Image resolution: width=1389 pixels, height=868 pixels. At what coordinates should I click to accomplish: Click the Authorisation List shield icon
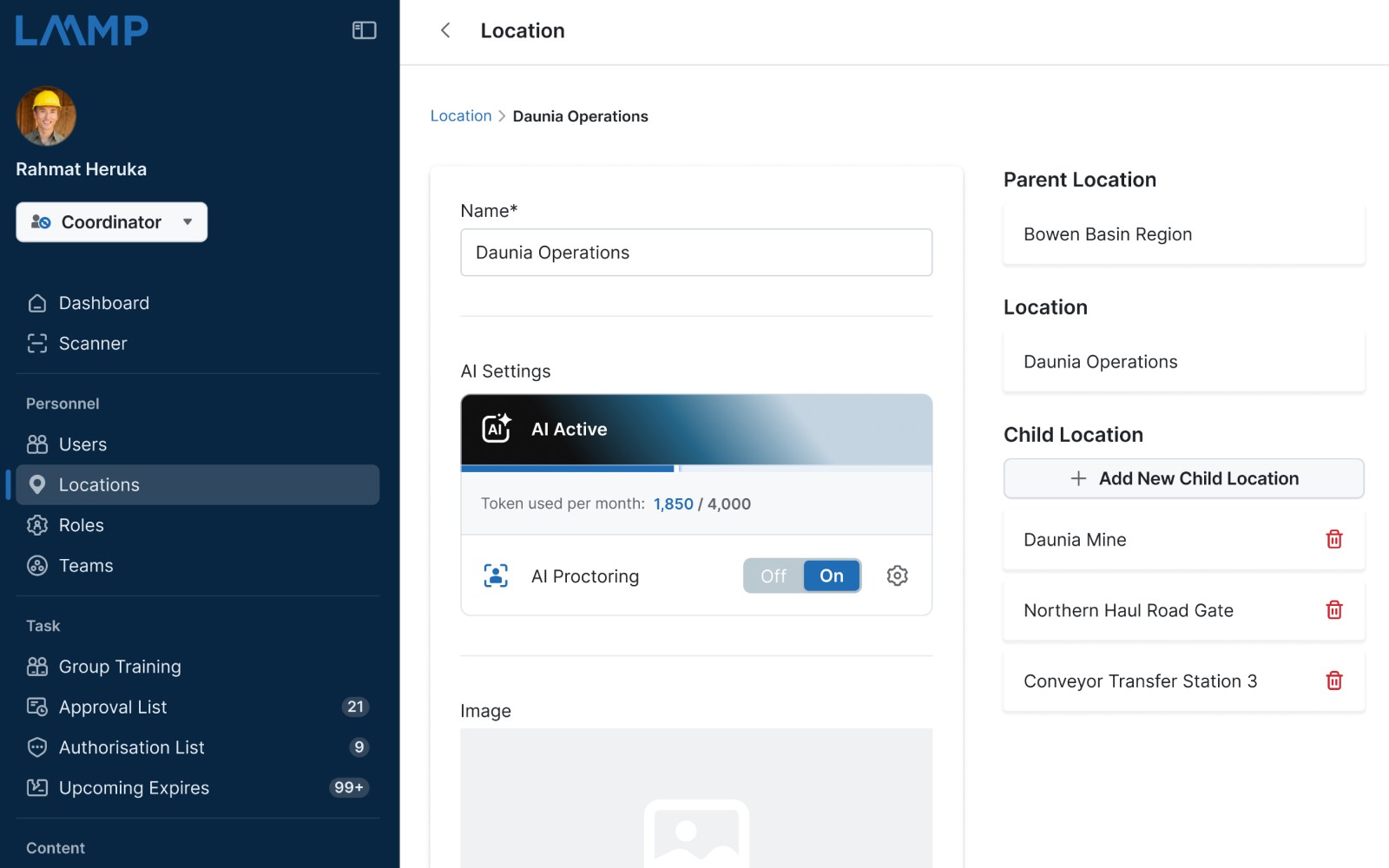pos(37,747)
